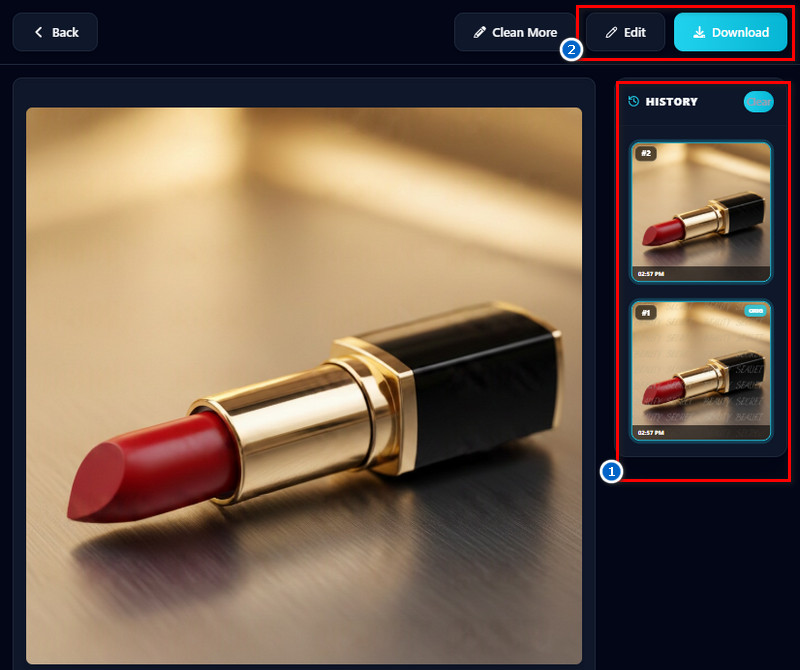Clear the history list
The height and width of the screenshot is (670, 800).
coord(759,102)
